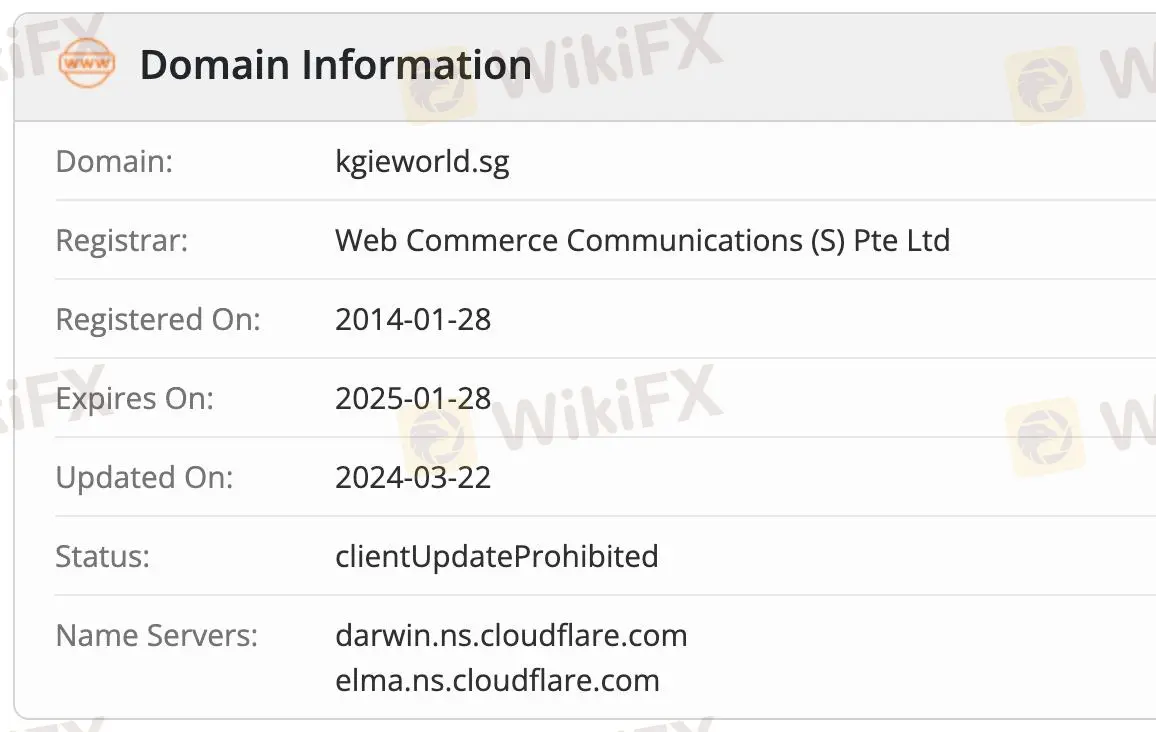Click the orange WWW globe icon

click(86, 64)
